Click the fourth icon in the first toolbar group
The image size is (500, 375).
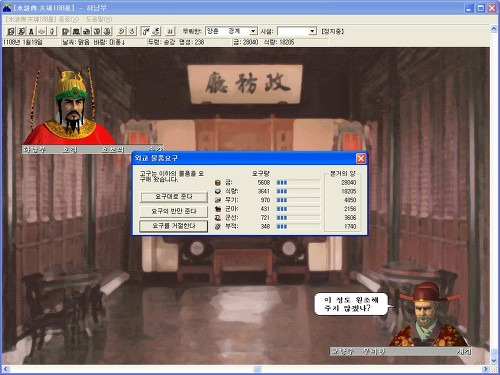click(x=41, y=31)
